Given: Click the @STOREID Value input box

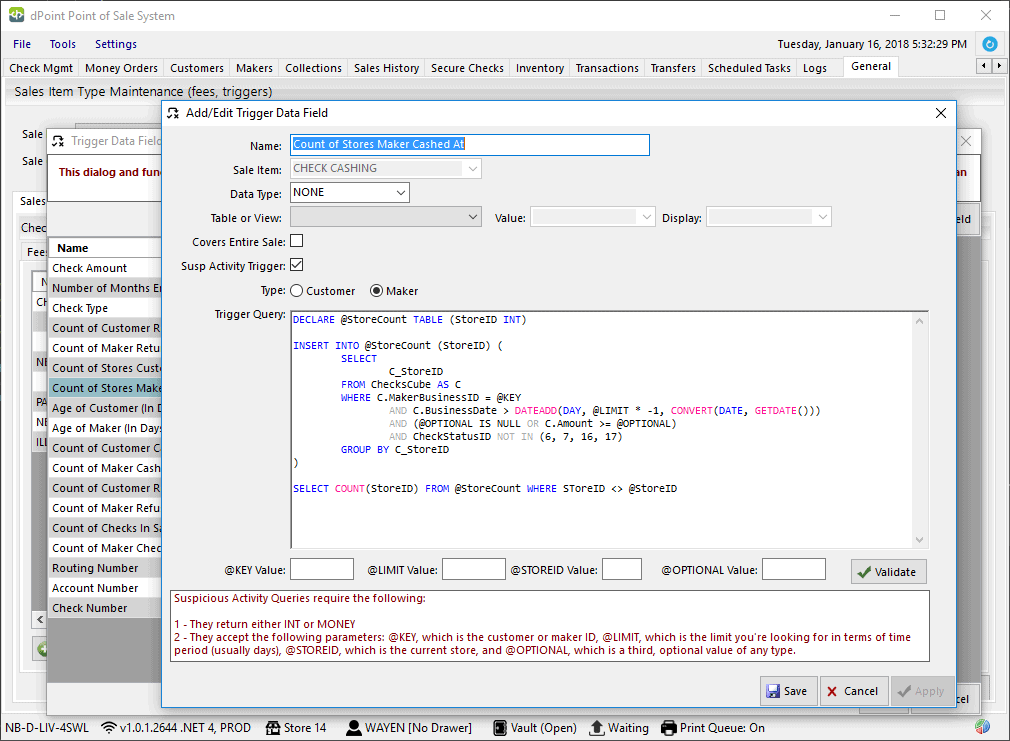Looking at the screenshot, I should click(x=622, y=570).
